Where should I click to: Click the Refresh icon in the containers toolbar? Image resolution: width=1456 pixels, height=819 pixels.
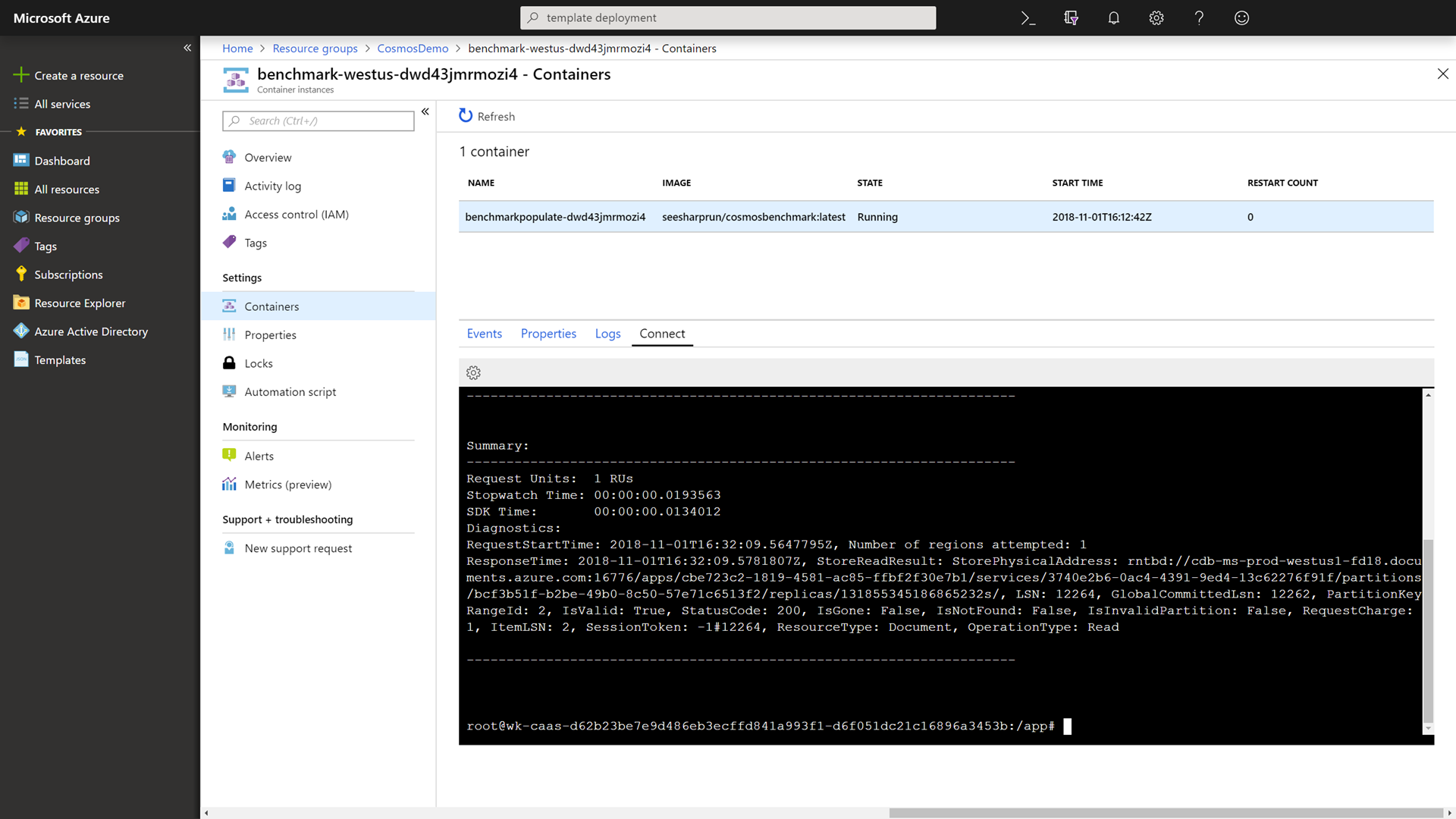(x=466, y=116)
